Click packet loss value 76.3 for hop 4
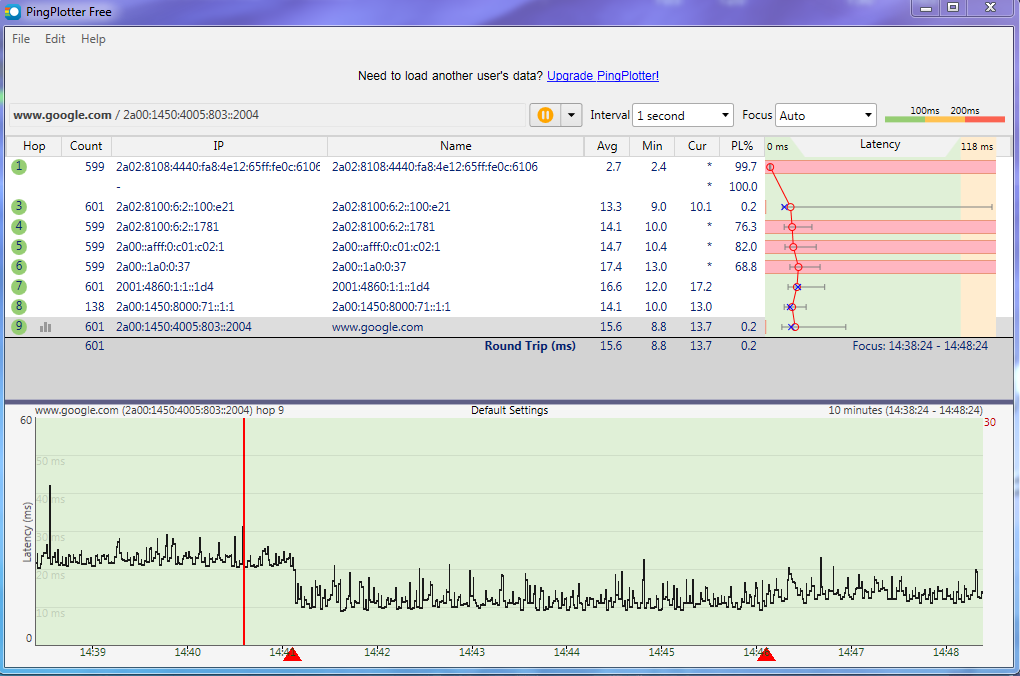 click(745, 226)
